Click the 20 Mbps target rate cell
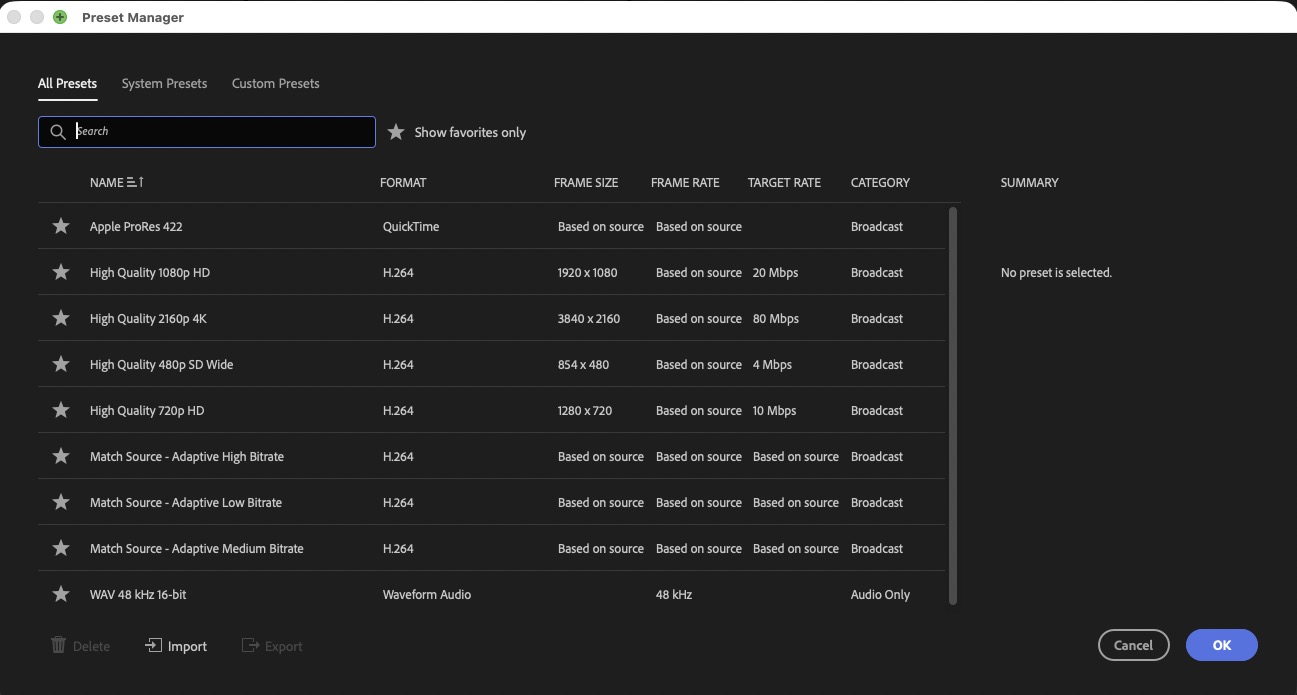1297x695 pixels. 775,272
